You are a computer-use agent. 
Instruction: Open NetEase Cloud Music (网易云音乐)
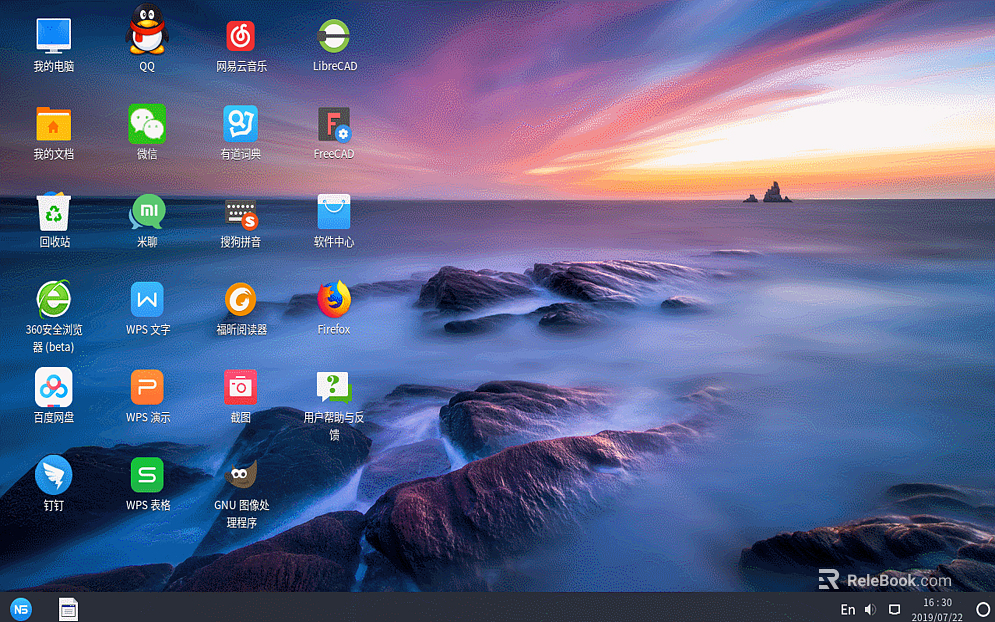point(241,36)
